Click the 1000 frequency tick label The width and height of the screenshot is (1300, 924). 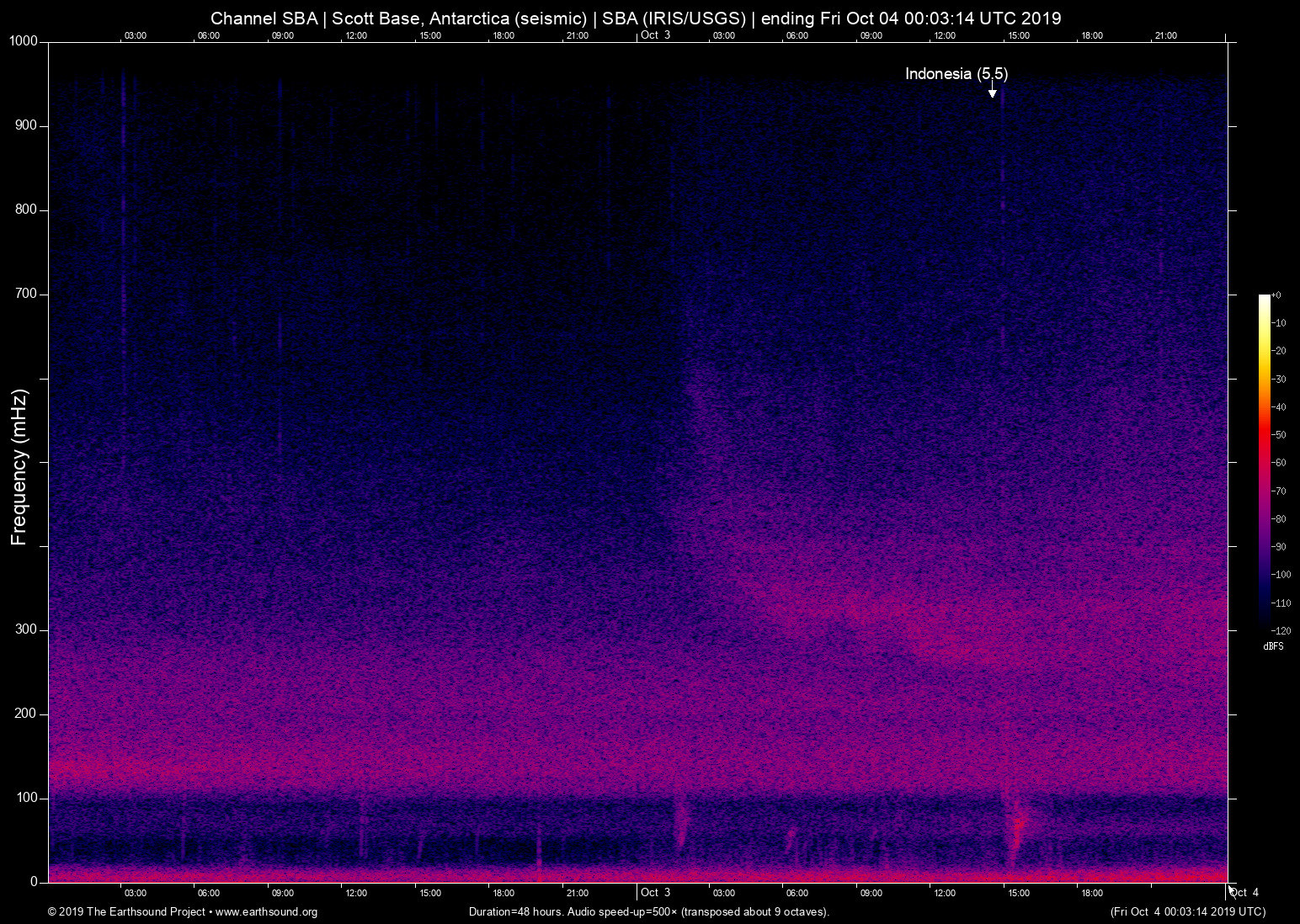[24, 41]
